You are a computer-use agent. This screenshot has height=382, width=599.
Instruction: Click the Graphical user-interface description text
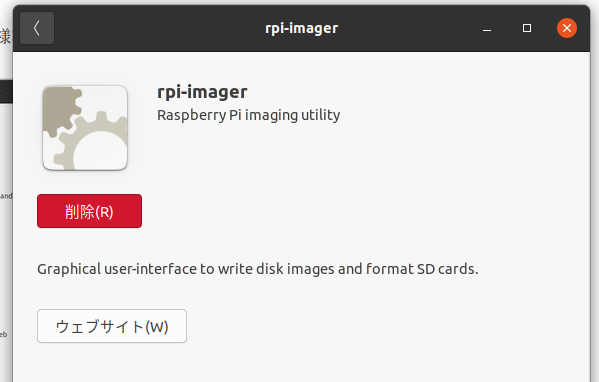[257, 269]
